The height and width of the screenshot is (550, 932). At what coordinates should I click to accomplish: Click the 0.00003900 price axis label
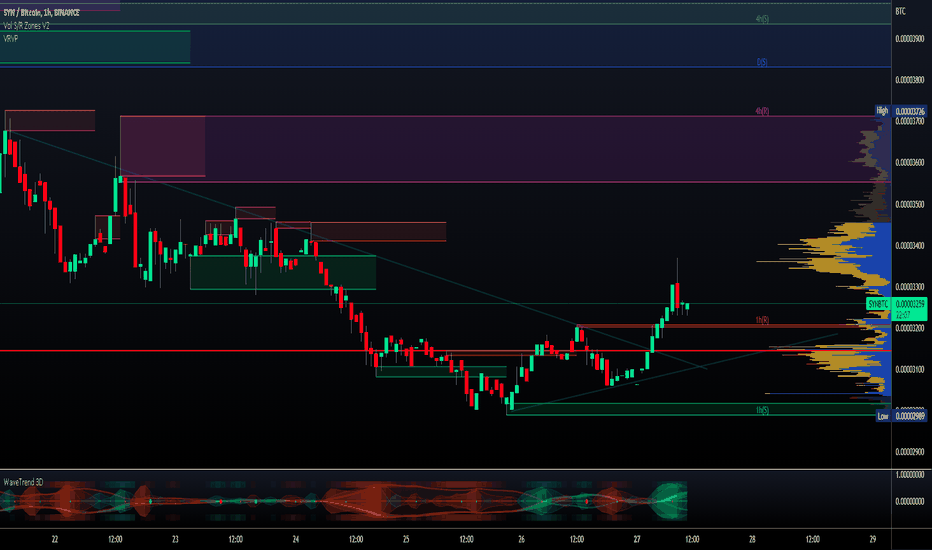coord(909,39)
